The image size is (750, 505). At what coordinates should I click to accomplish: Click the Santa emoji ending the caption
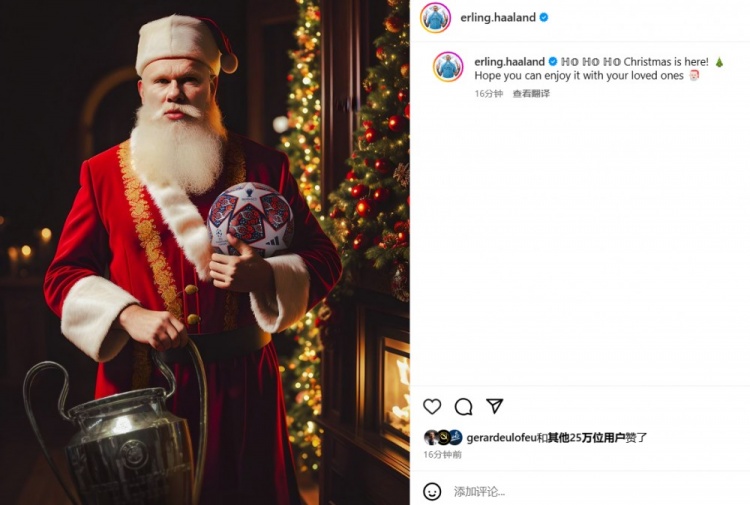694,76
